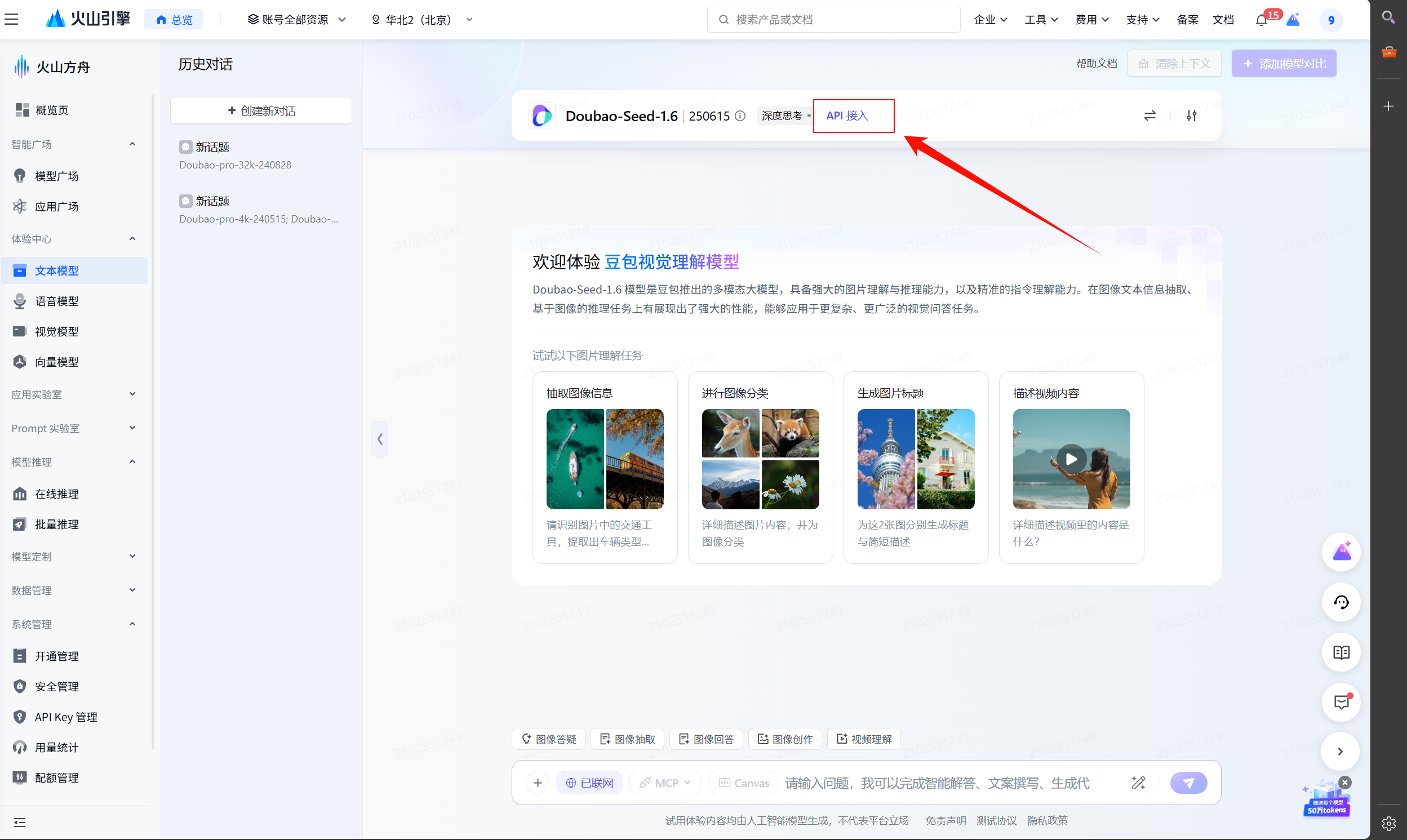Screen dimensions: 1407x840
Task: Open the model parameter settings sliders icon
Action: (x=1191, y=115)
